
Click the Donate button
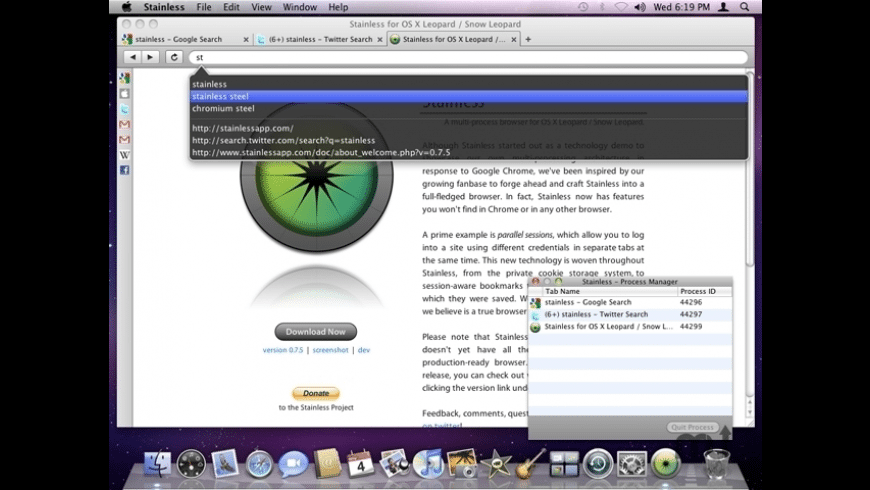point(316,393)
